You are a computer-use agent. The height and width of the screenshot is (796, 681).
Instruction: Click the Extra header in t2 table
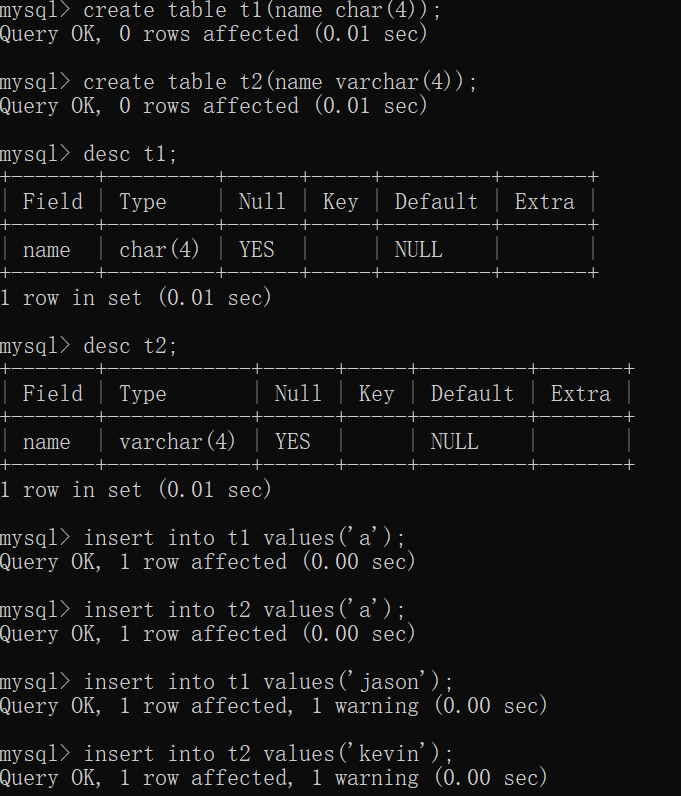[580, 394]
